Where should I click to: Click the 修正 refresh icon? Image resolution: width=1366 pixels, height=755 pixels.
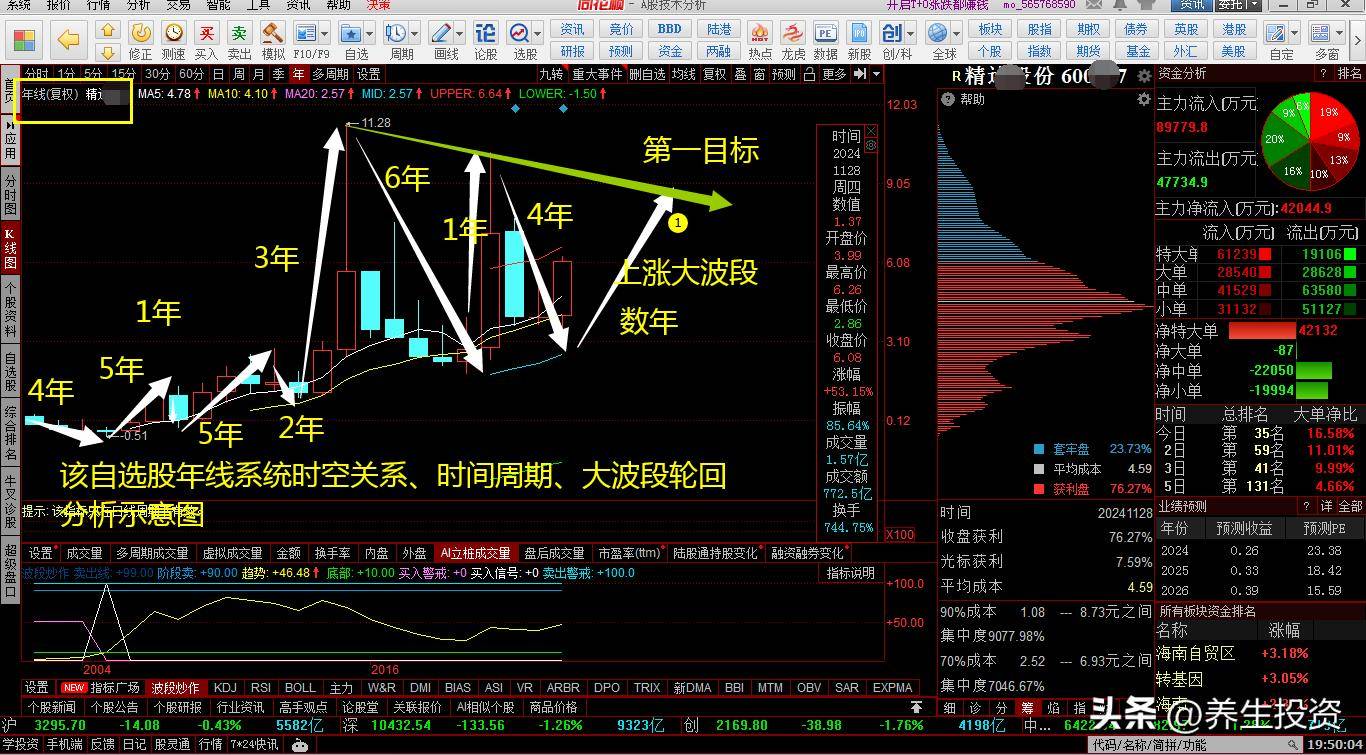[141, 34]
